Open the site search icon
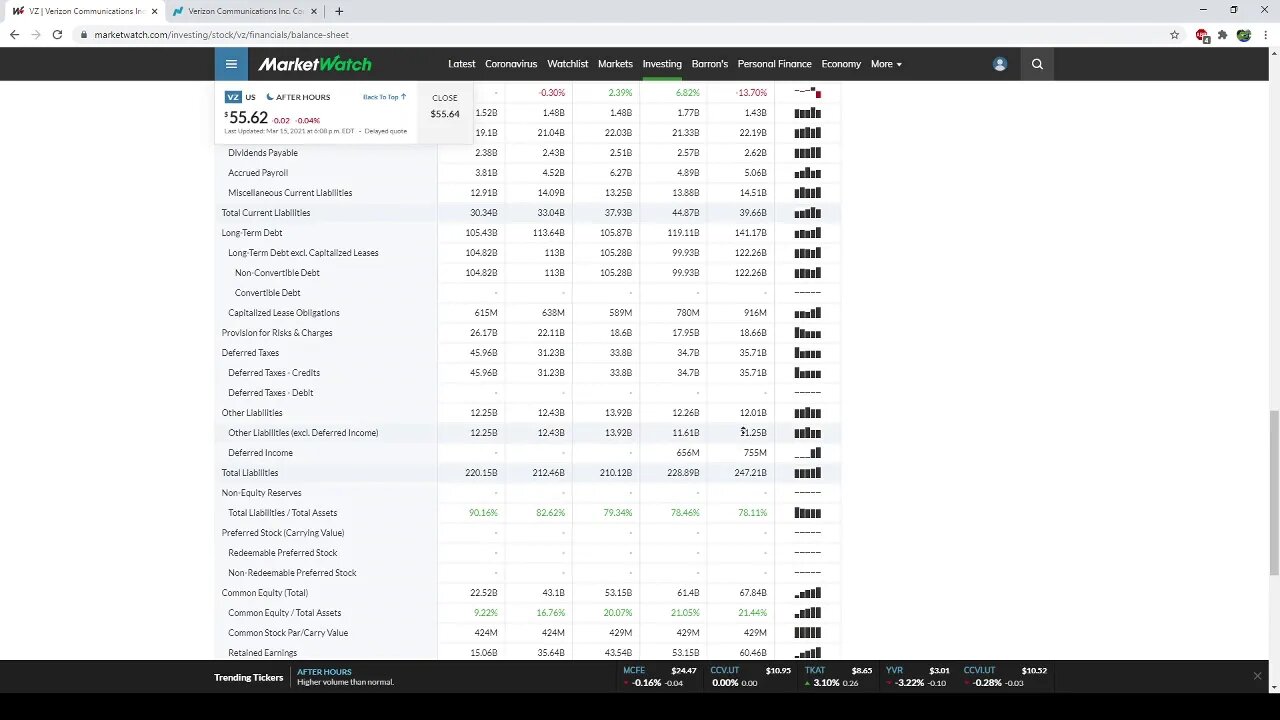Viewport: 1280px width, 720px height. (1037, 64)
